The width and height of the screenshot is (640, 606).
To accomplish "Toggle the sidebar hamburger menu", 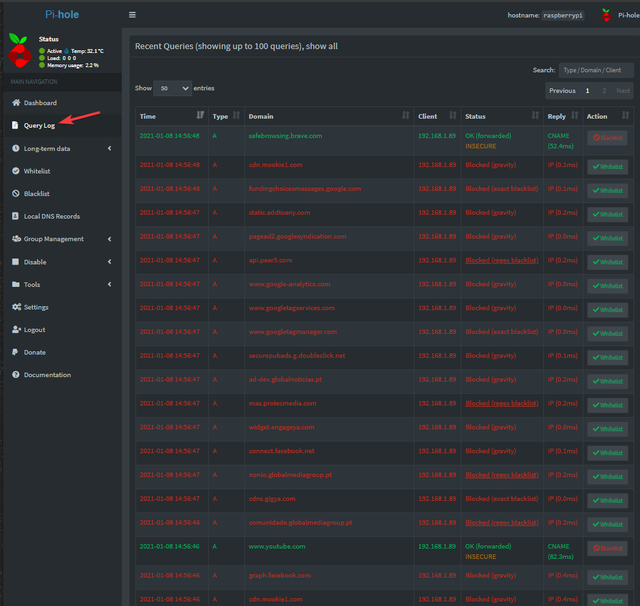I will tap(132, 15).
